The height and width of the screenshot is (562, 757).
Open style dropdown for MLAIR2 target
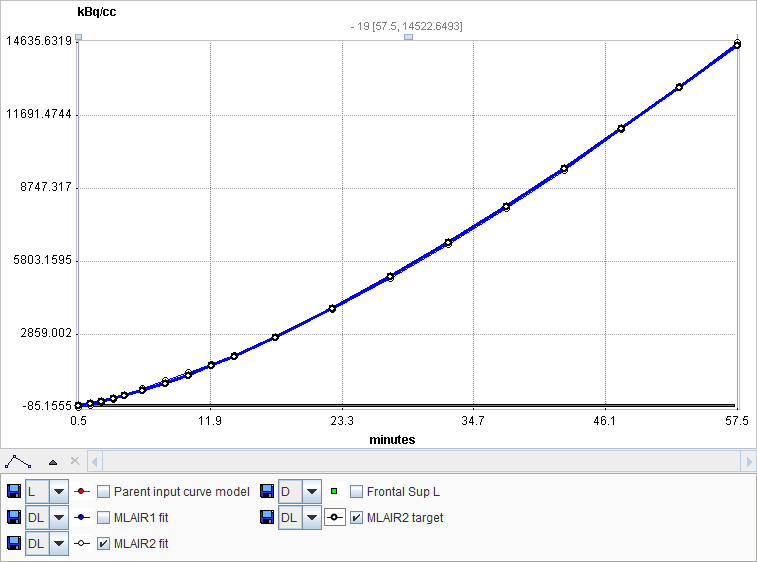pos(311,518)
